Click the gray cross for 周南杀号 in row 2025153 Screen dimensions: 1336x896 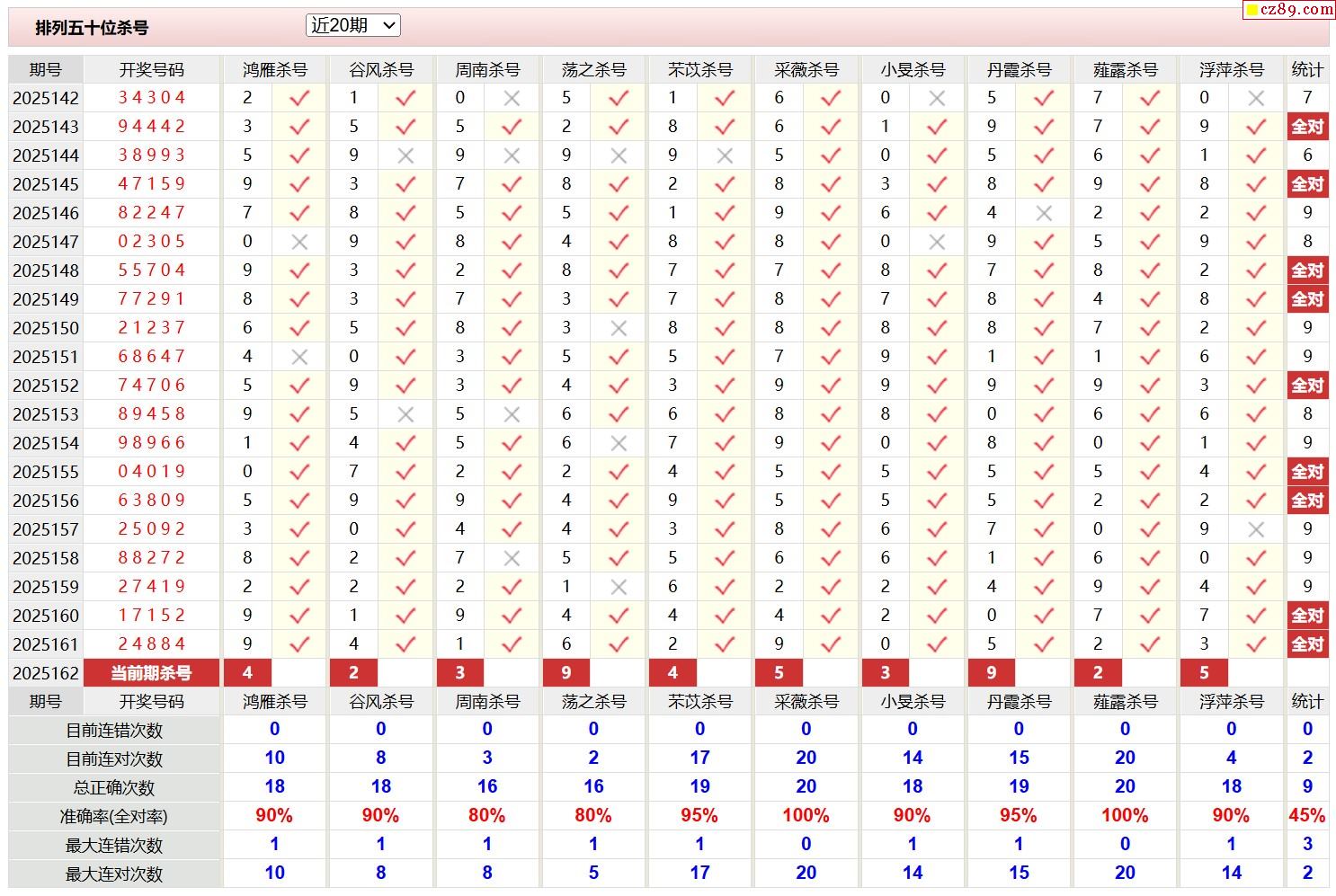tap(512, 414)
